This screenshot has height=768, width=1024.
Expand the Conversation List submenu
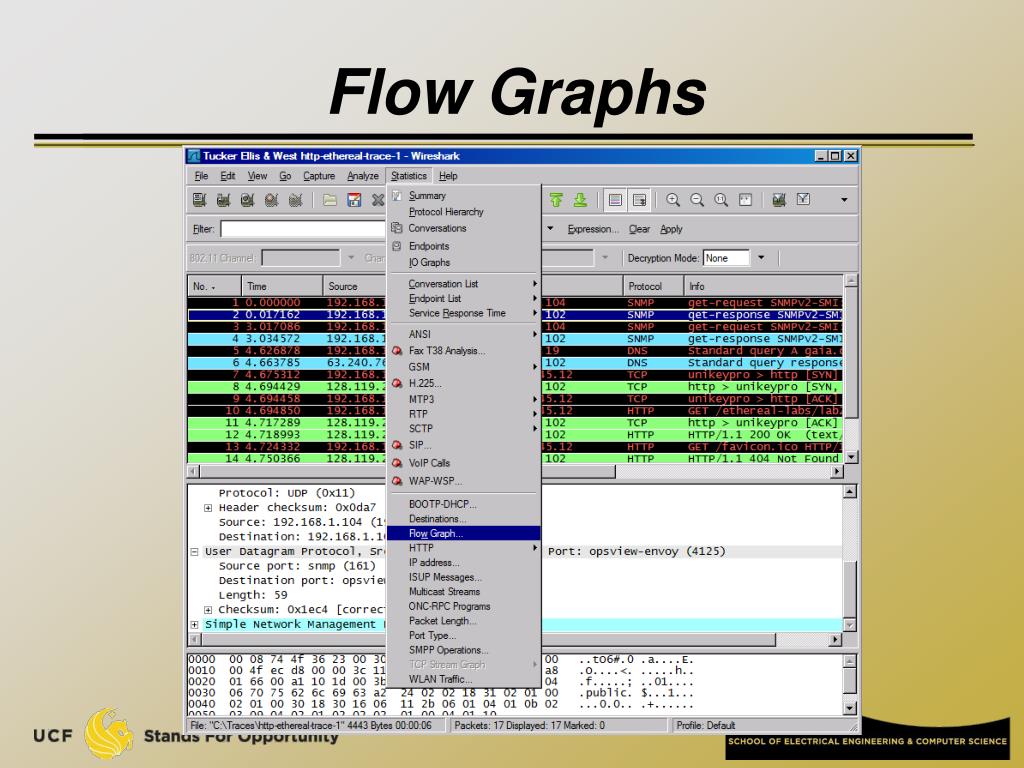point(464,284)
